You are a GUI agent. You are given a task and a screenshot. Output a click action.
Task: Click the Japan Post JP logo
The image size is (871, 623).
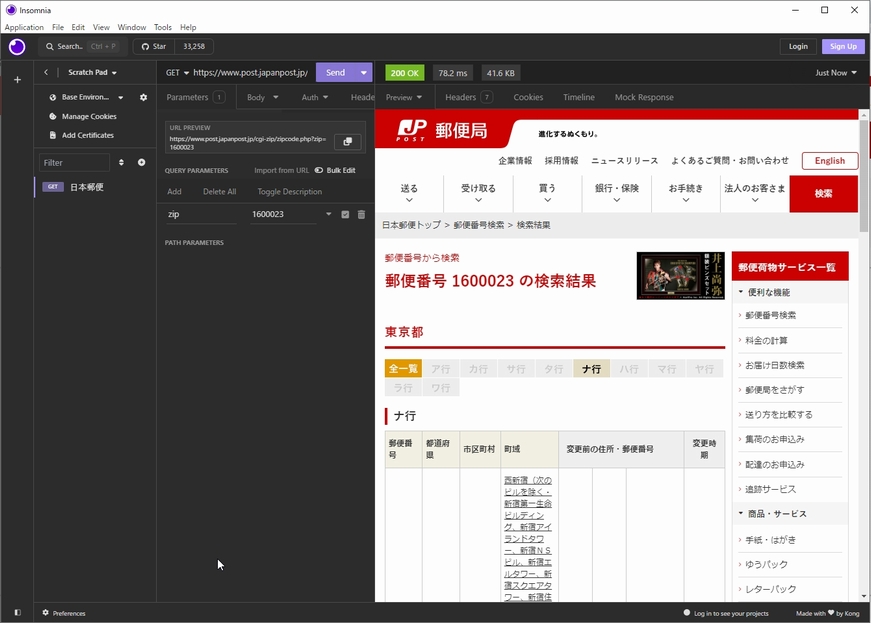click(x=412, y=130)
